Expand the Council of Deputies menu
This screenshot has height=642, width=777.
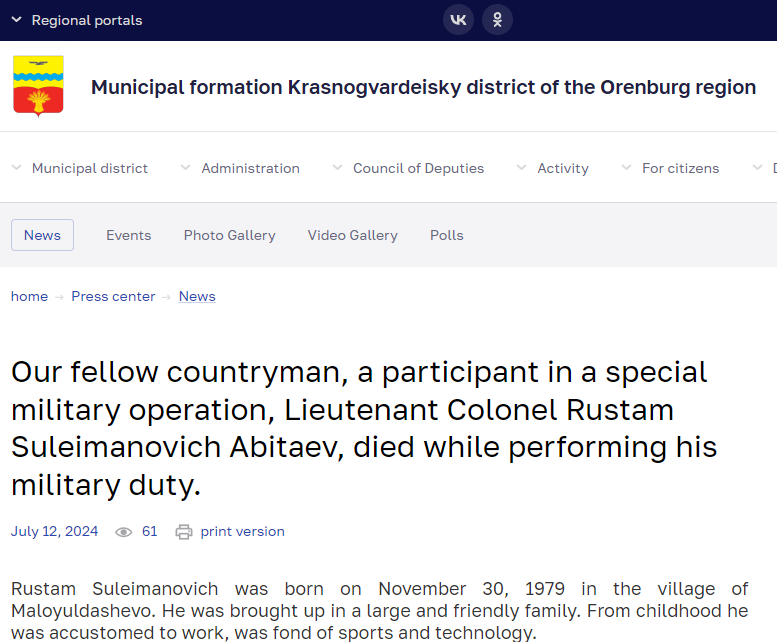(408, 168)
